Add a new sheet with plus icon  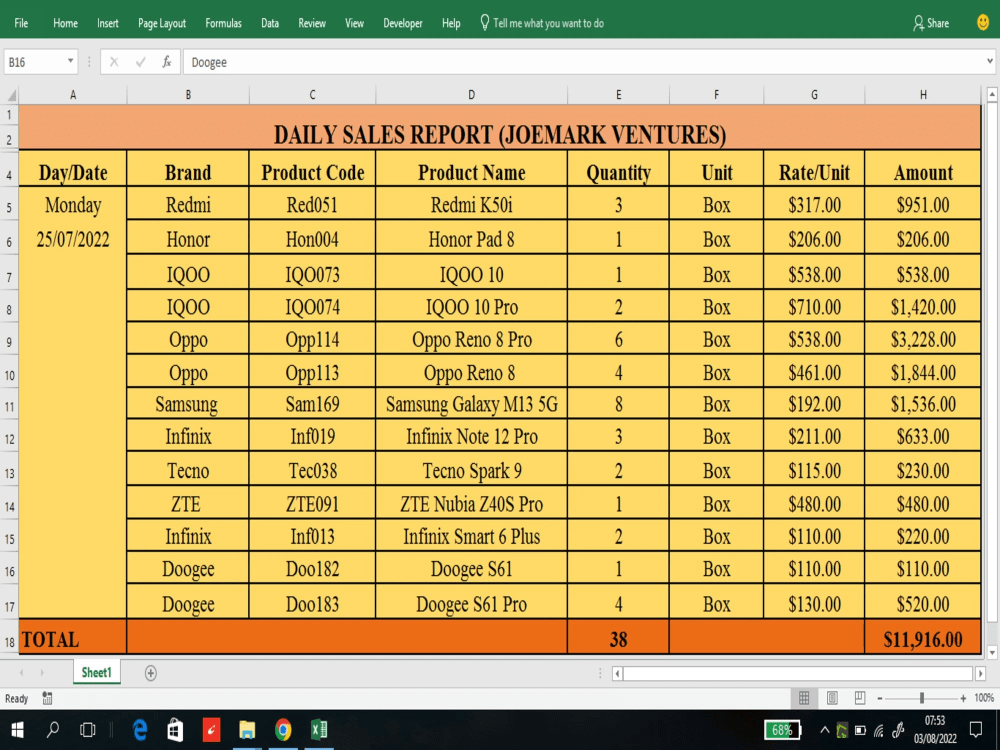point(151,673)
